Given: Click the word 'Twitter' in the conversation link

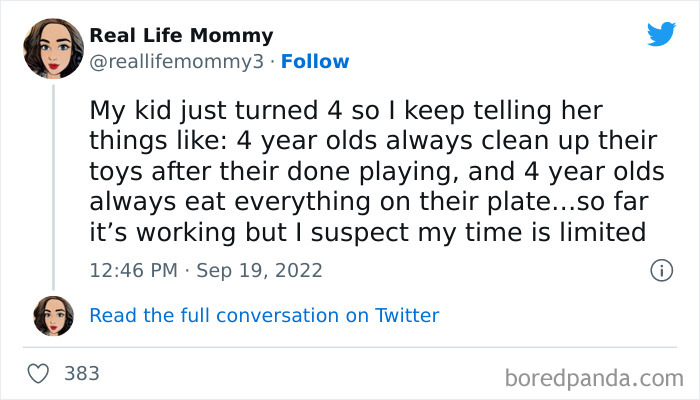Looking at the screenshot, I should tap(406, 316).
